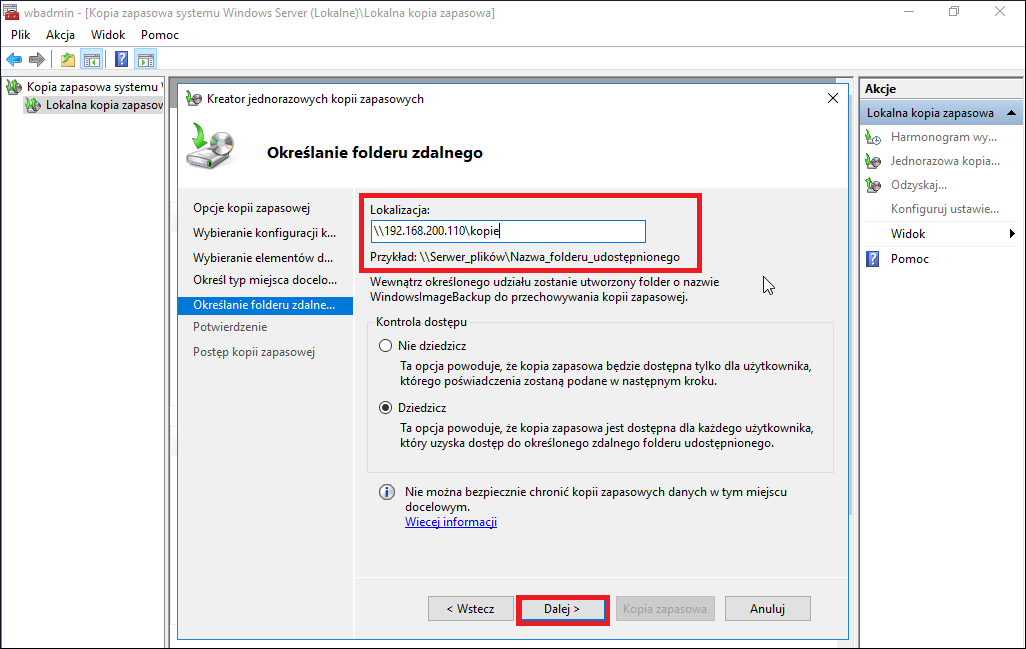The width and height of the screenshot is (1026, 649).
Task: Click the Odzyskaj... action icon
Action: coord(873,185)
